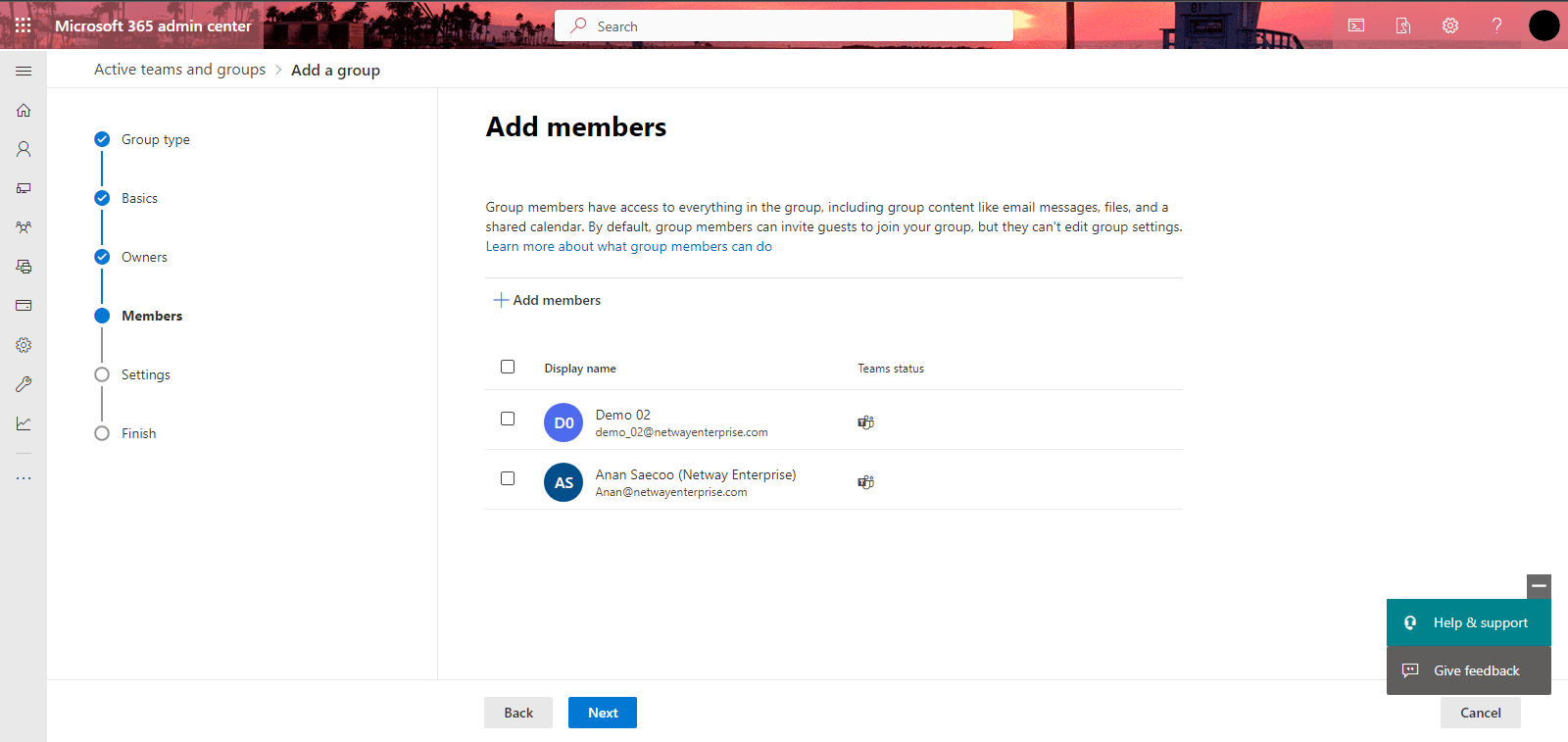
Task: Open Users icon in left sidebar
Action: 24,149
